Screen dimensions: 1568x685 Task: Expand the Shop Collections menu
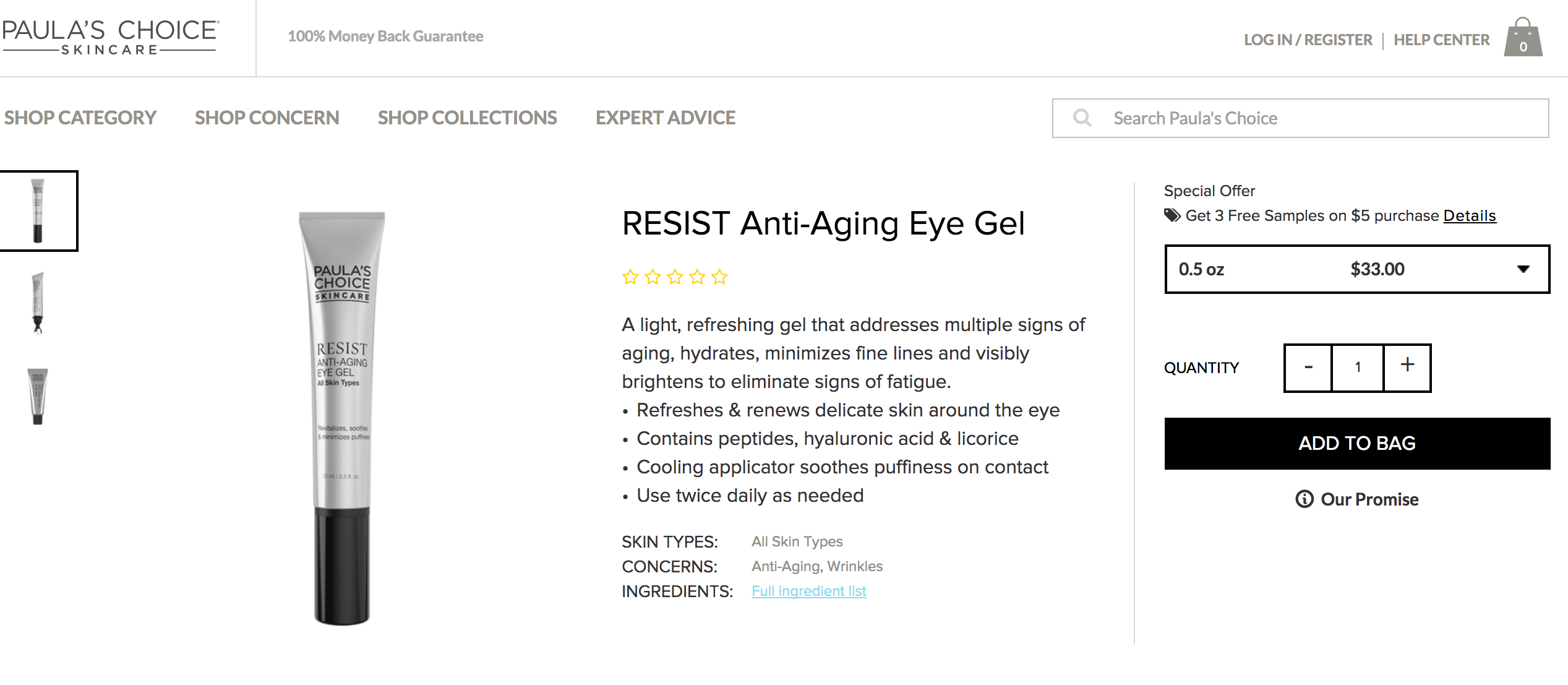pyautogui.click(x=468, y=118)
